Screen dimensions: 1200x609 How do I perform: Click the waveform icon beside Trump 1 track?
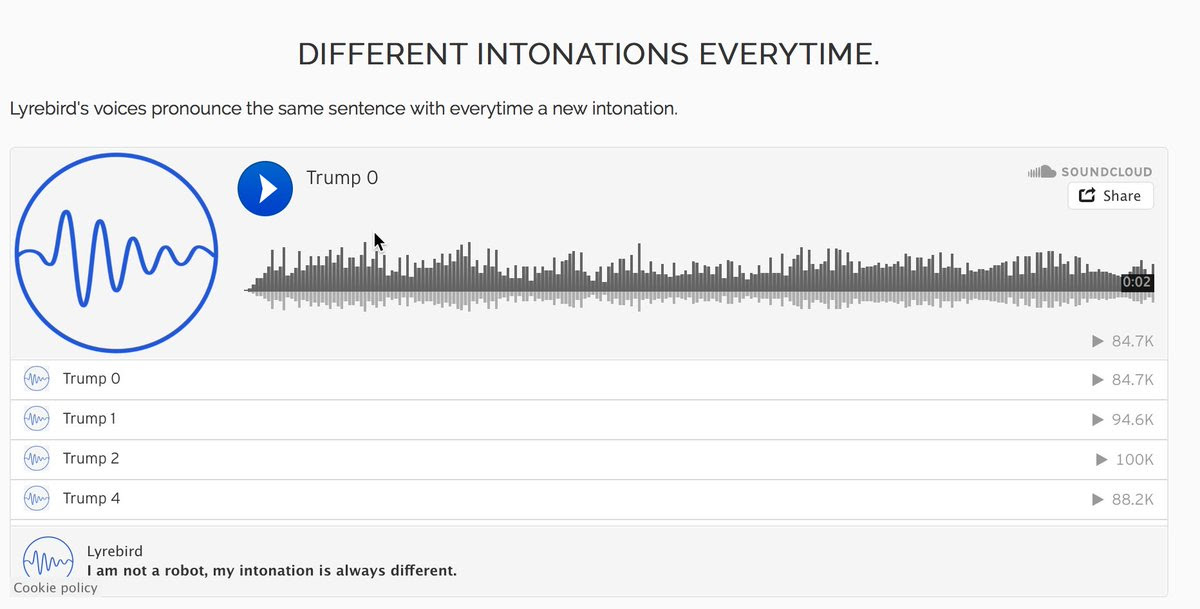click(37, 419)
